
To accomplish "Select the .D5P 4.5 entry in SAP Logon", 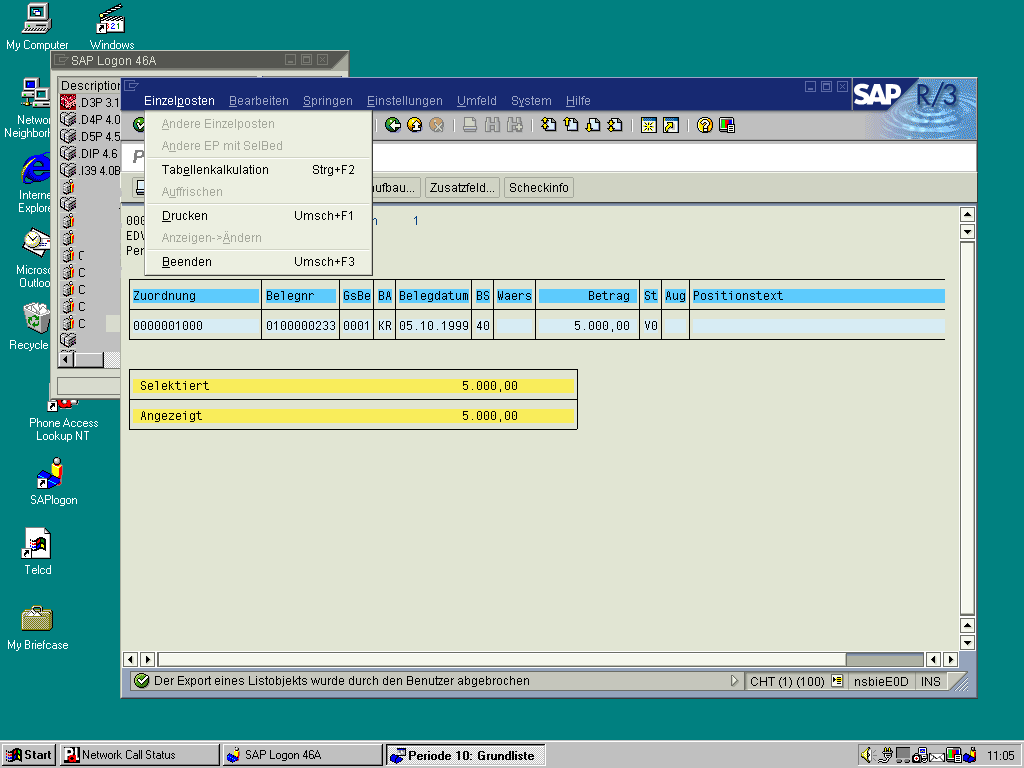I will 90,136.
